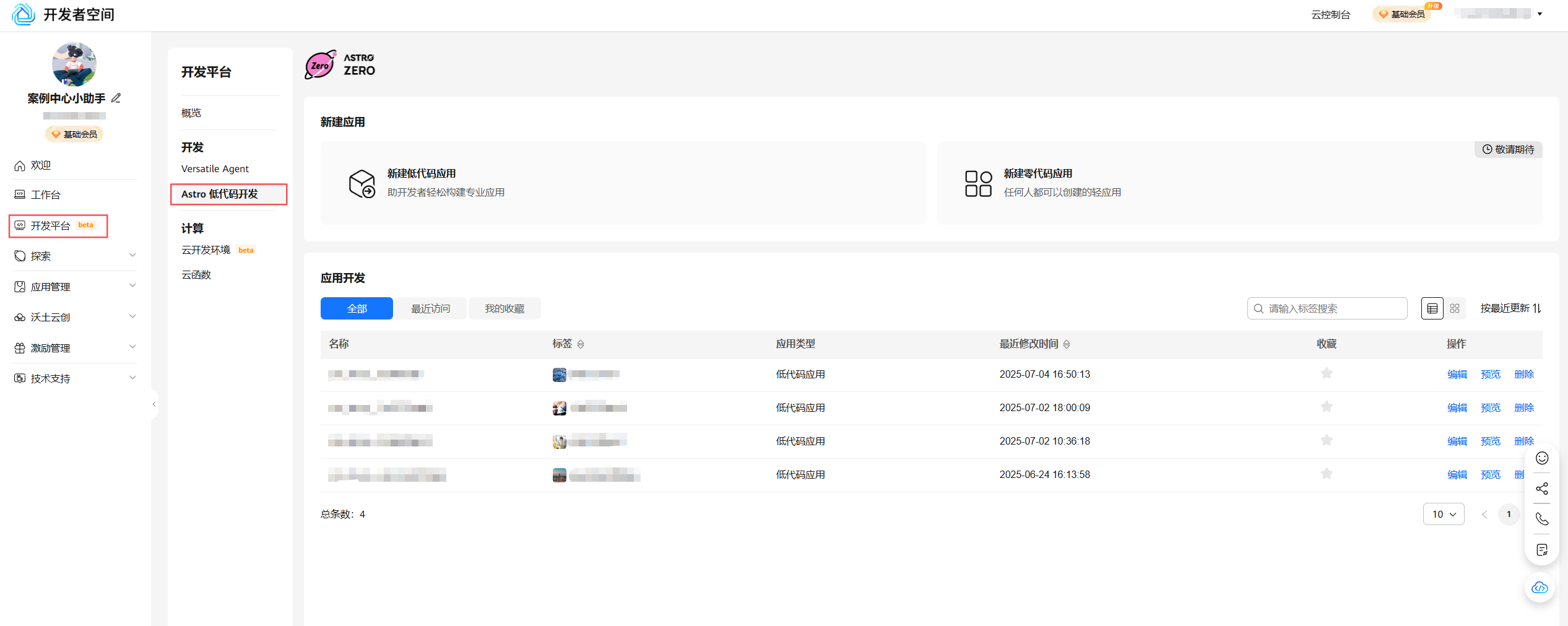Open the cloud code floating button
The width and height of the screenshot is (1568, 626).
(1540, 588)
